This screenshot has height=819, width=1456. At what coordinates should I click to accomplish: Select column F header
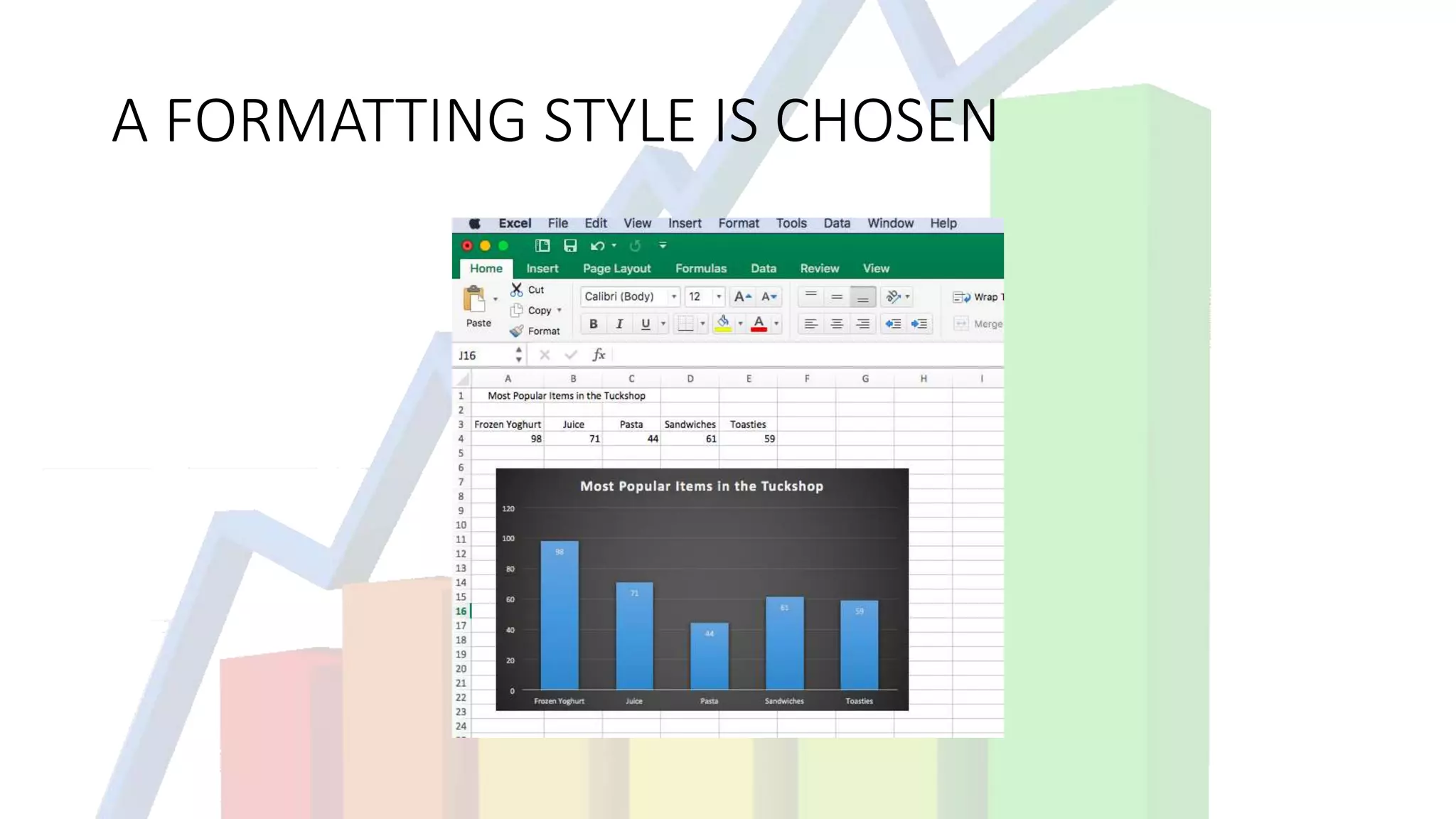tap(807, 379)
